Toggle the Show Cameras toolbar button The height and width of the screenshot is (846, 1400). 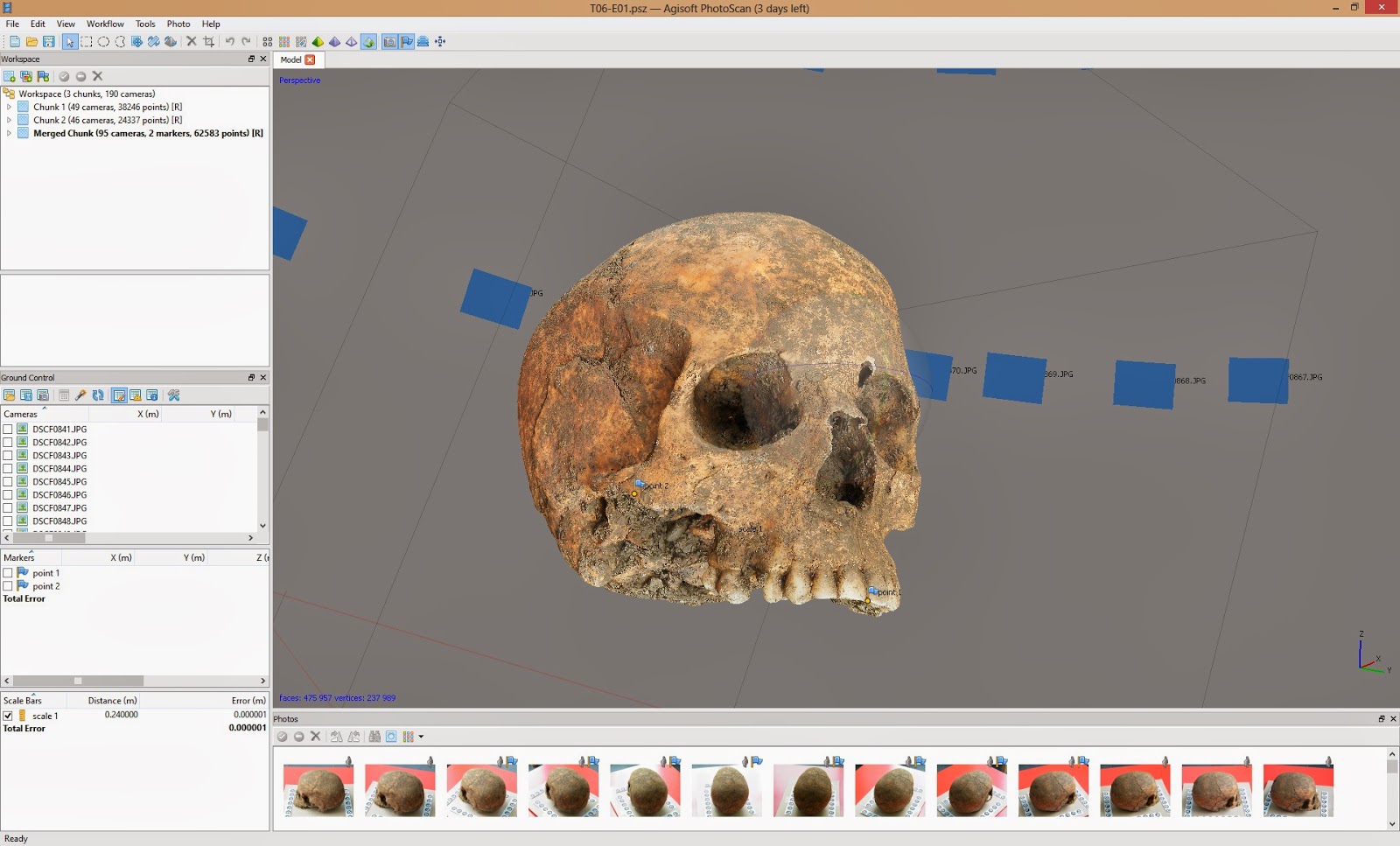[389, 42]
